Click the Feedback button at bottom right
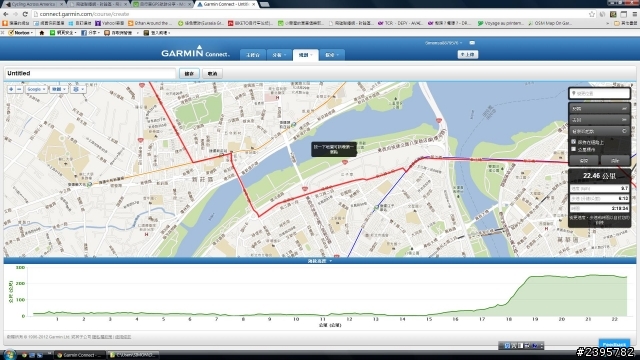This screenshot has width=640, height=360. (x=614, y=344)
